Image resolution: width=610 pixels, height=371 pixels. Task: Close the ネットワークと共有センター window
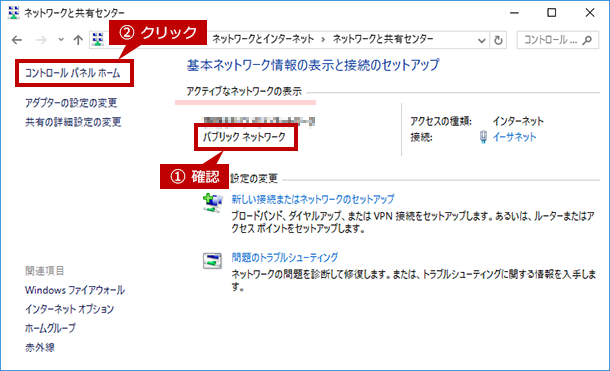coord(590,13)
